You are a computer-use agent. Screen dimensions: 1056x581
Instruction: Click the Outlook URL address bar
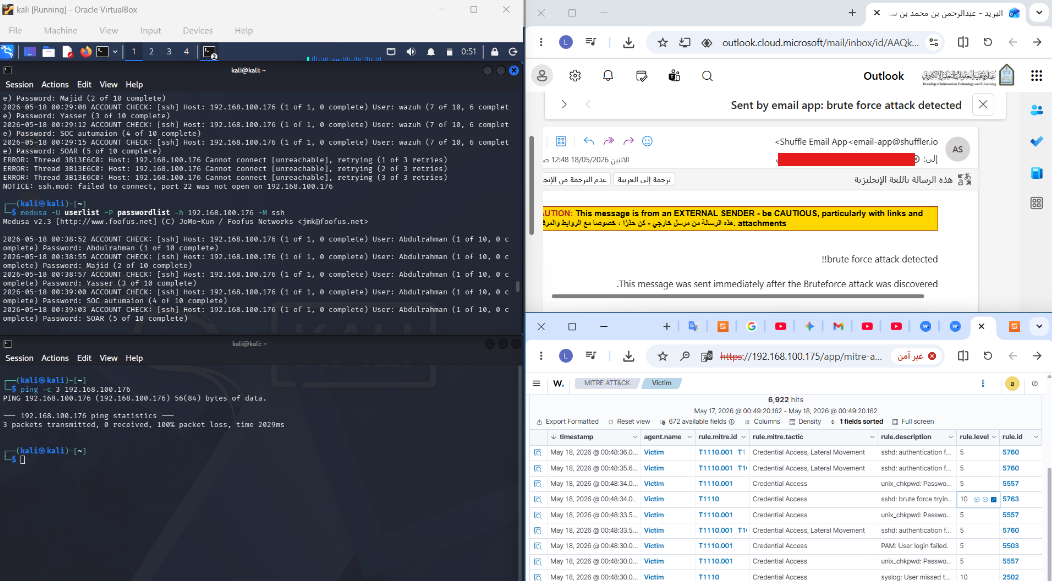click(x=820, y=42)
